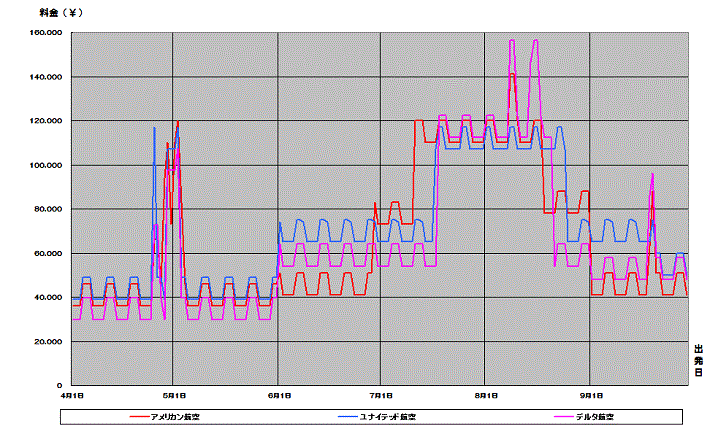Select the 料金（¥）axis title
This screenshot has height=434, width=710.
coord(61,13)
